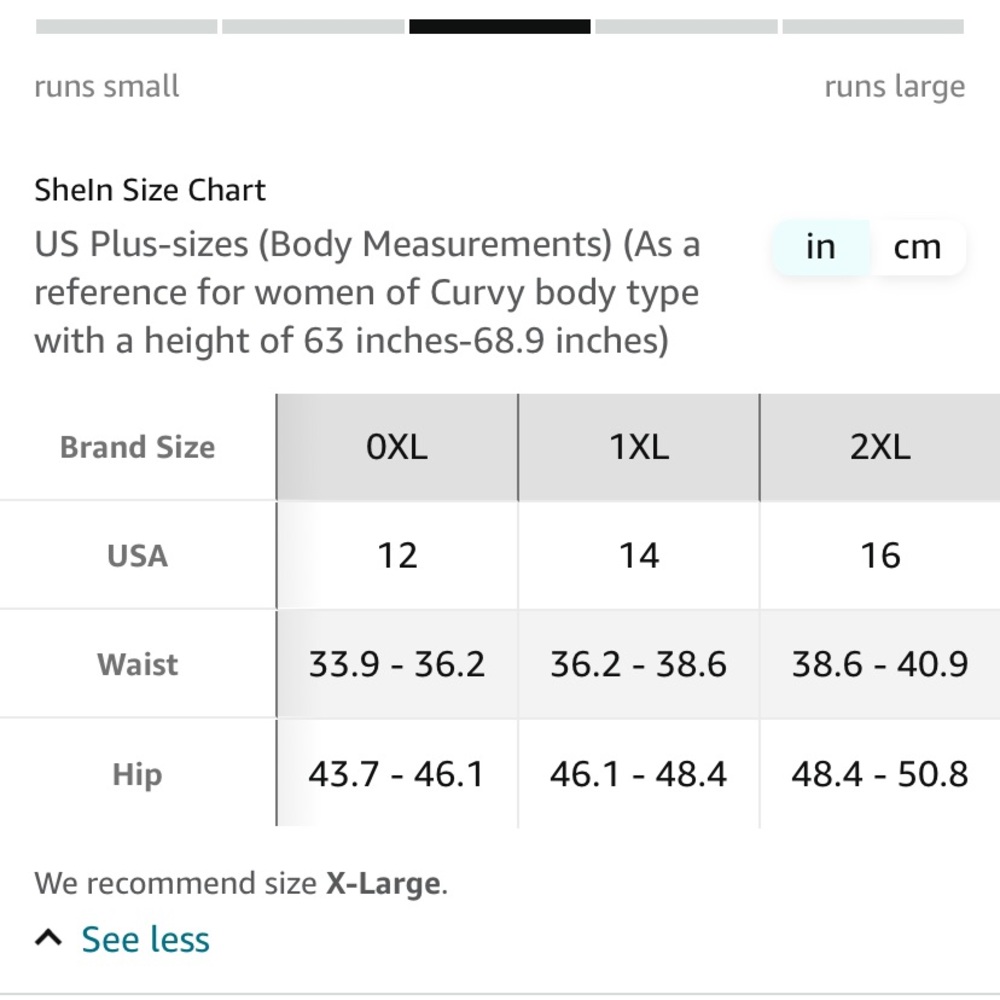The height and width of the screenshot is (1000, 1000).
Task: Select the in units option
Action: tap(820, 246)
